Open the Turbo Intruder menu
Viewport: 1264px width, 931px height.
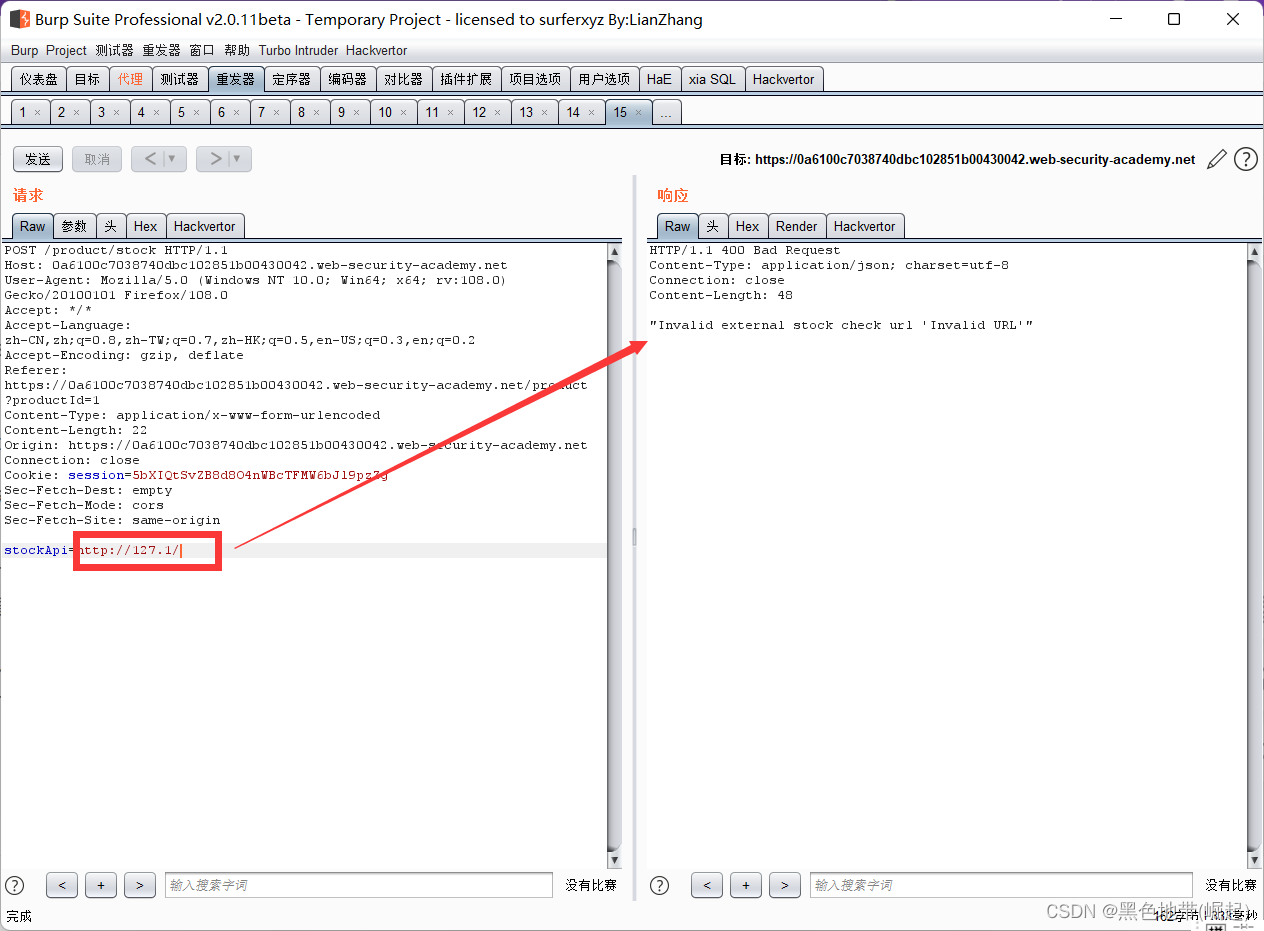coord(299,50)
